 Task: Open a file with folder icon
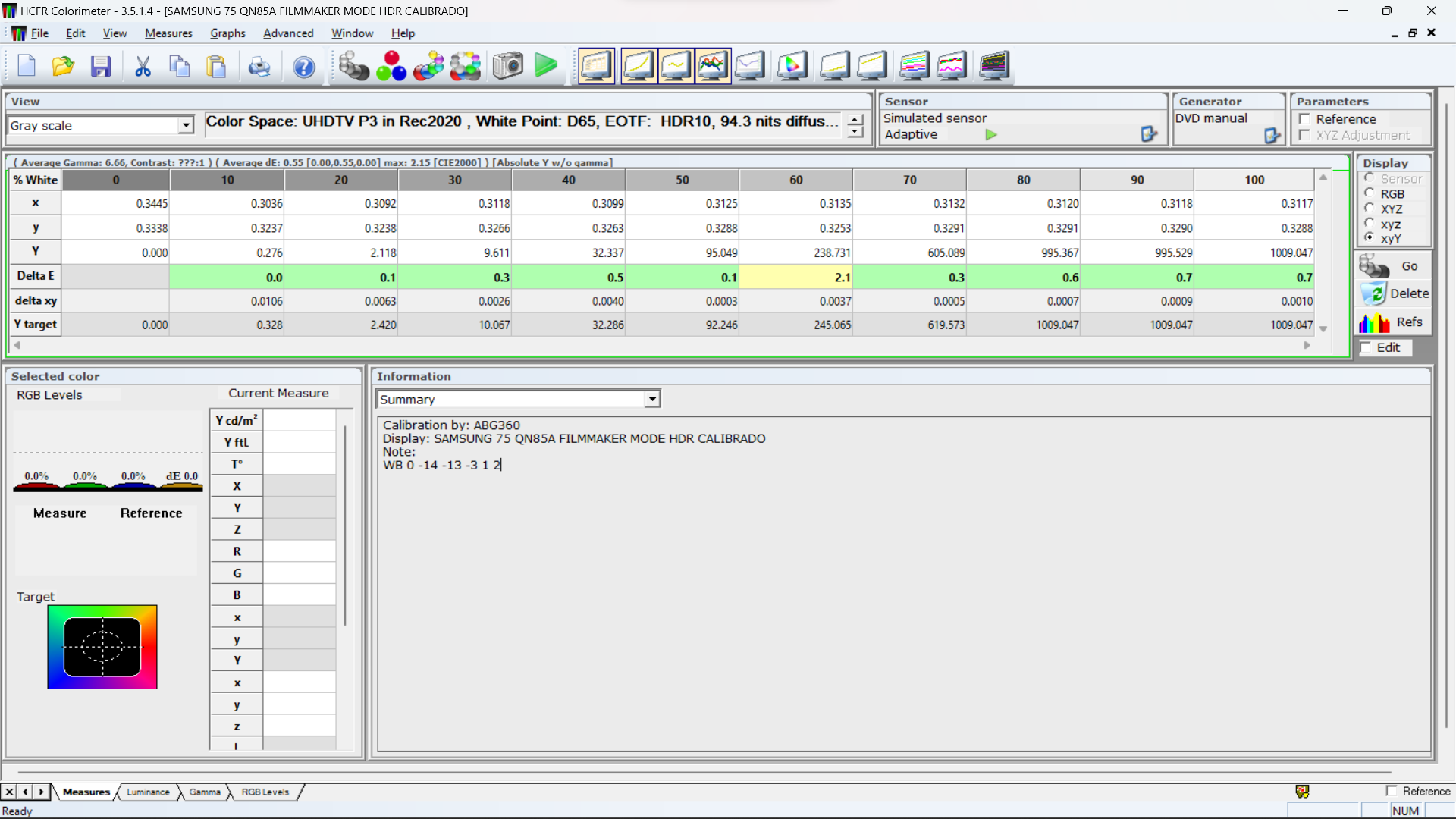tap(63, 67)
